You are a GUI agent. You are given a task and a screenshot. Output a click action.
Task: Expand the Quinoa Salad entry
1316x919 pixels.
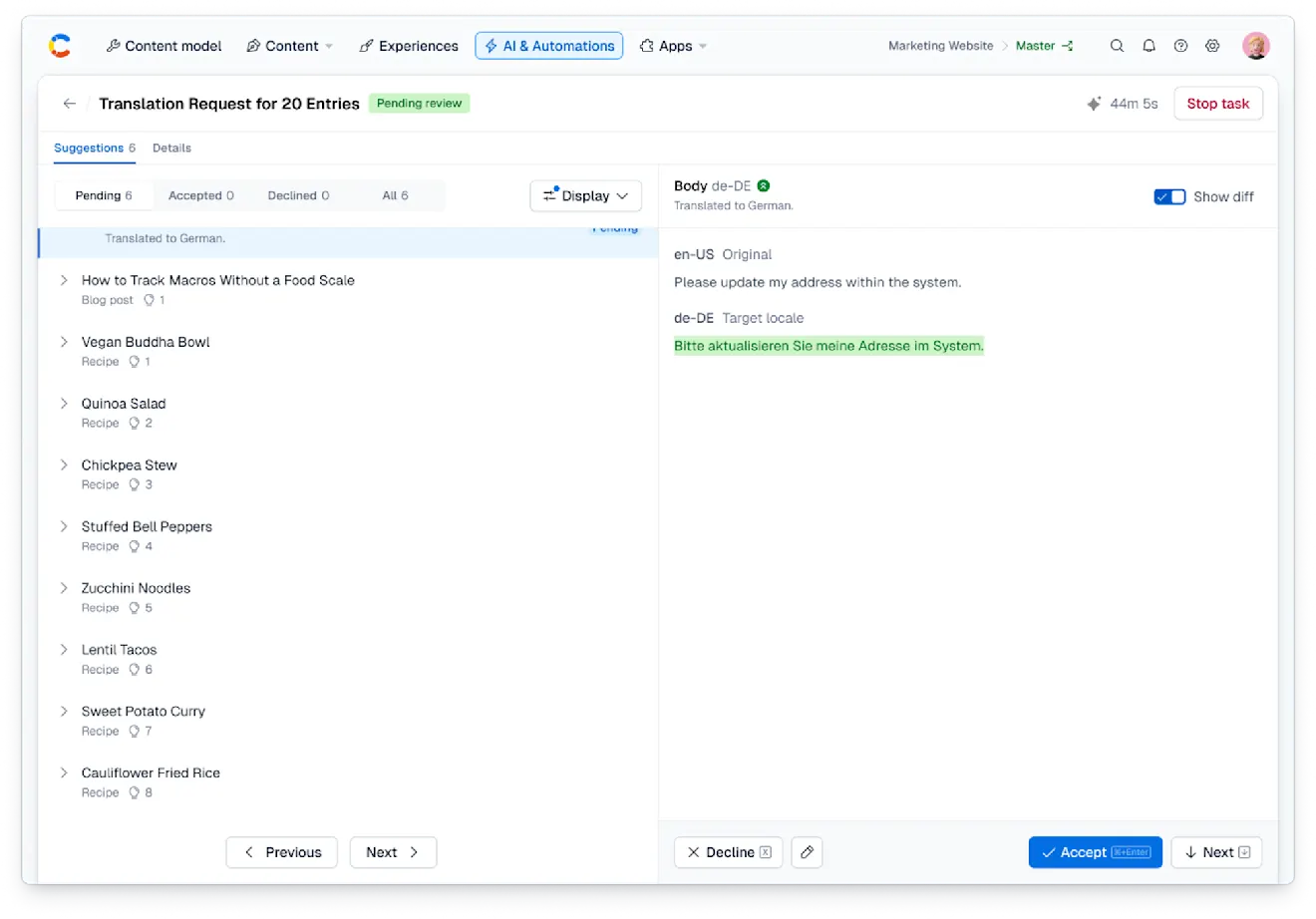[64, 404]
